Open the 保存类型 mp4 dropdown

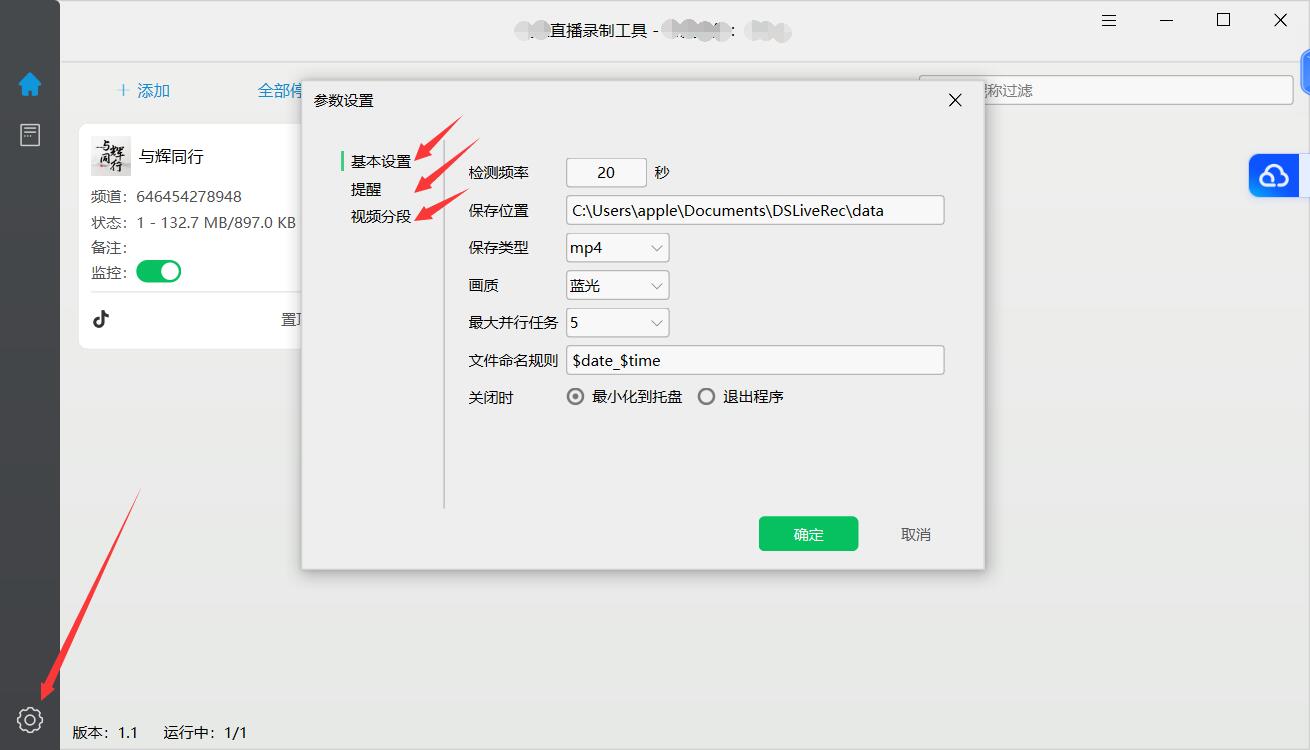[x=618, y=248]
